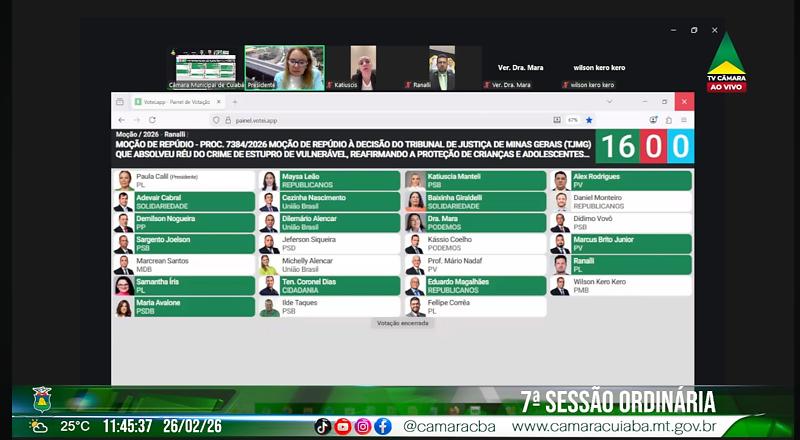Click the Facebook icon in bottom banner
The height and width of the screenshot is (440, 800).
[383, 426]
